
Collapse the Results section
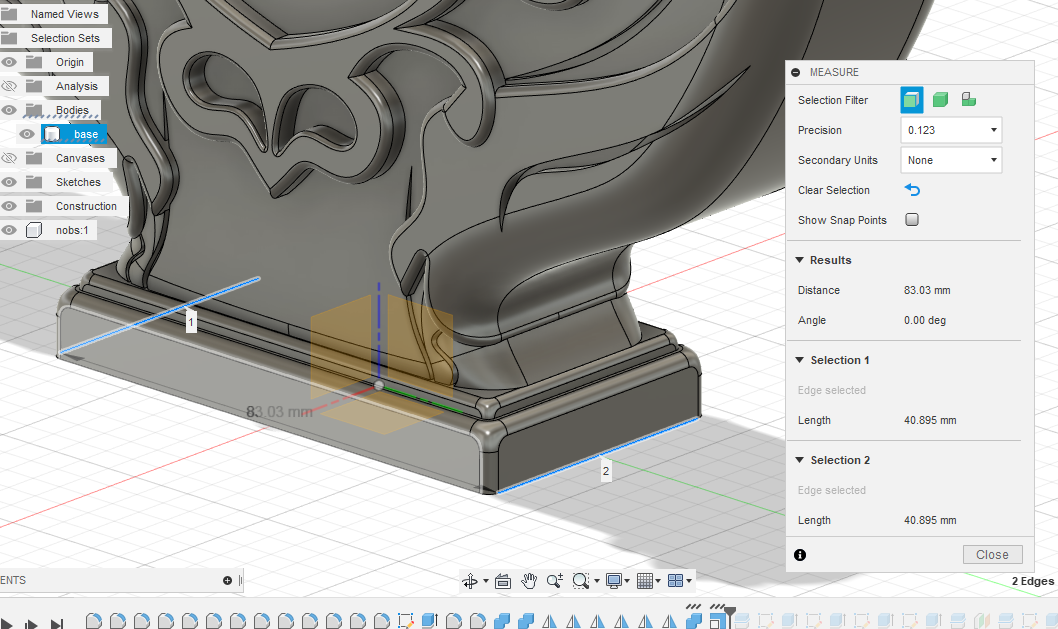click(x=800, y=260)
